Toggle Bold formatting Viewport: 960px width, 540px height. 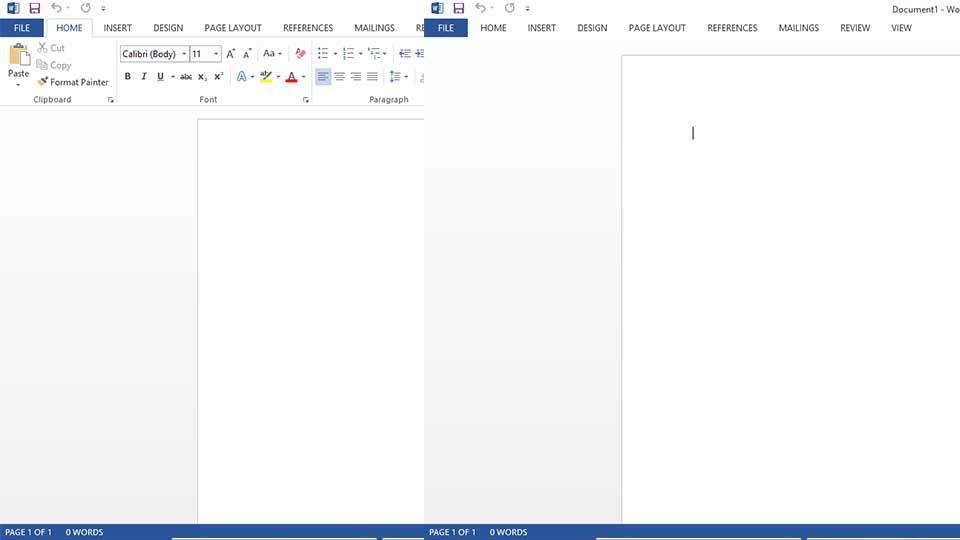[127, 77]
